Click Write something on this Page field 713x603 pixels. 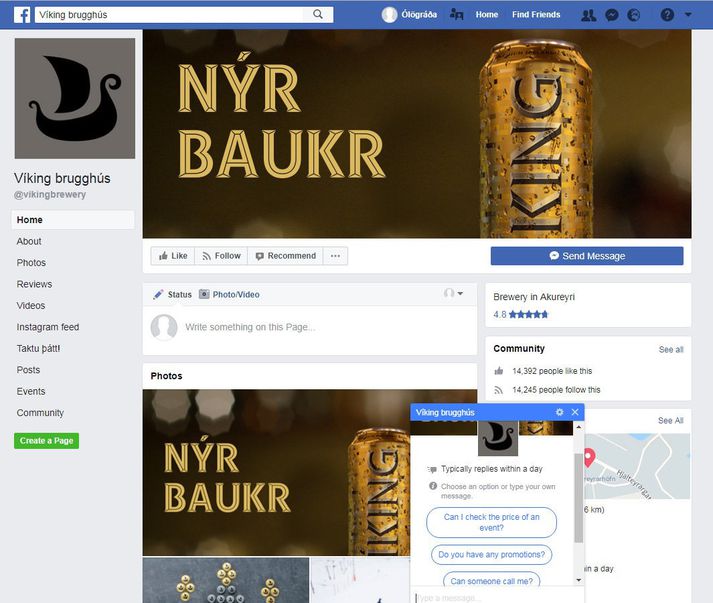[x=250, y=327]
